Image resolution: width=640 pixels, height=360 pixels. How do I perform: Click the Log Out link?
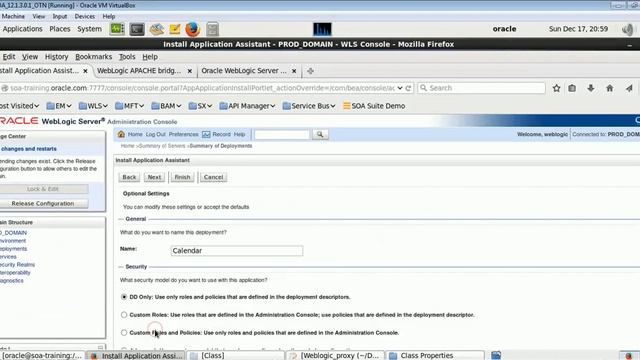(x=156, y=134)
